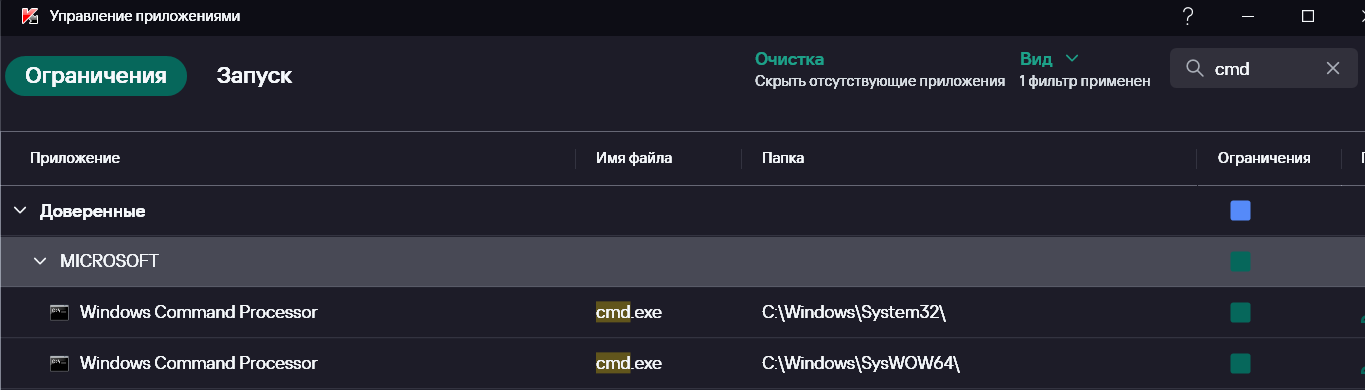Screen dimensions: 1365x390
Task: Select the Доверенные group row label
Action: click(93, 211)
